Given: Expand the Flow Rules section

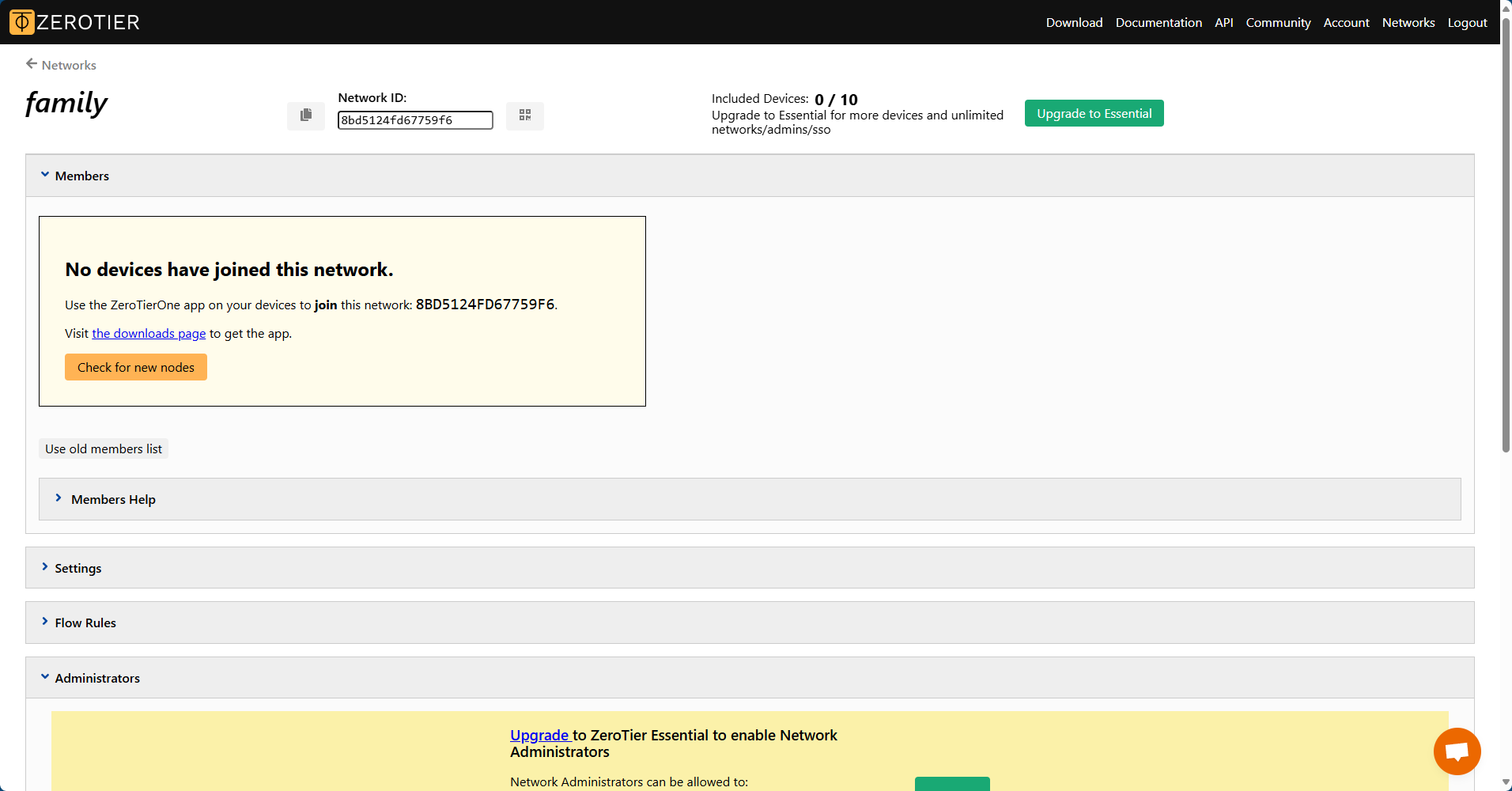Looking at the screenshot, I should [750, 623].
